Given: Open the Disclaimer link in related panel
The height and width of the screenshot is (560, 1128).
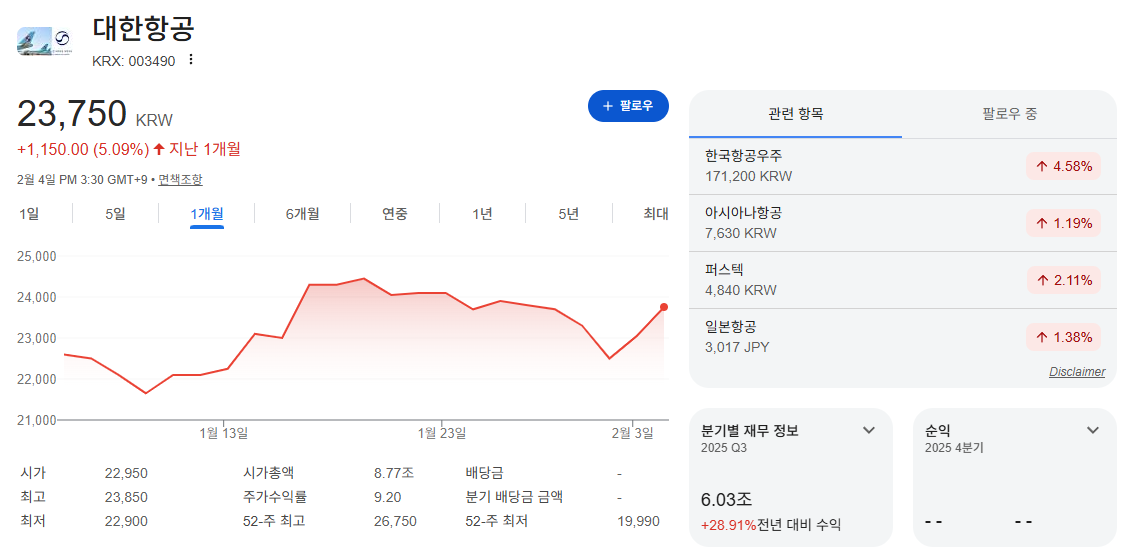Looking at the screenshot, I should [1076, 371].
